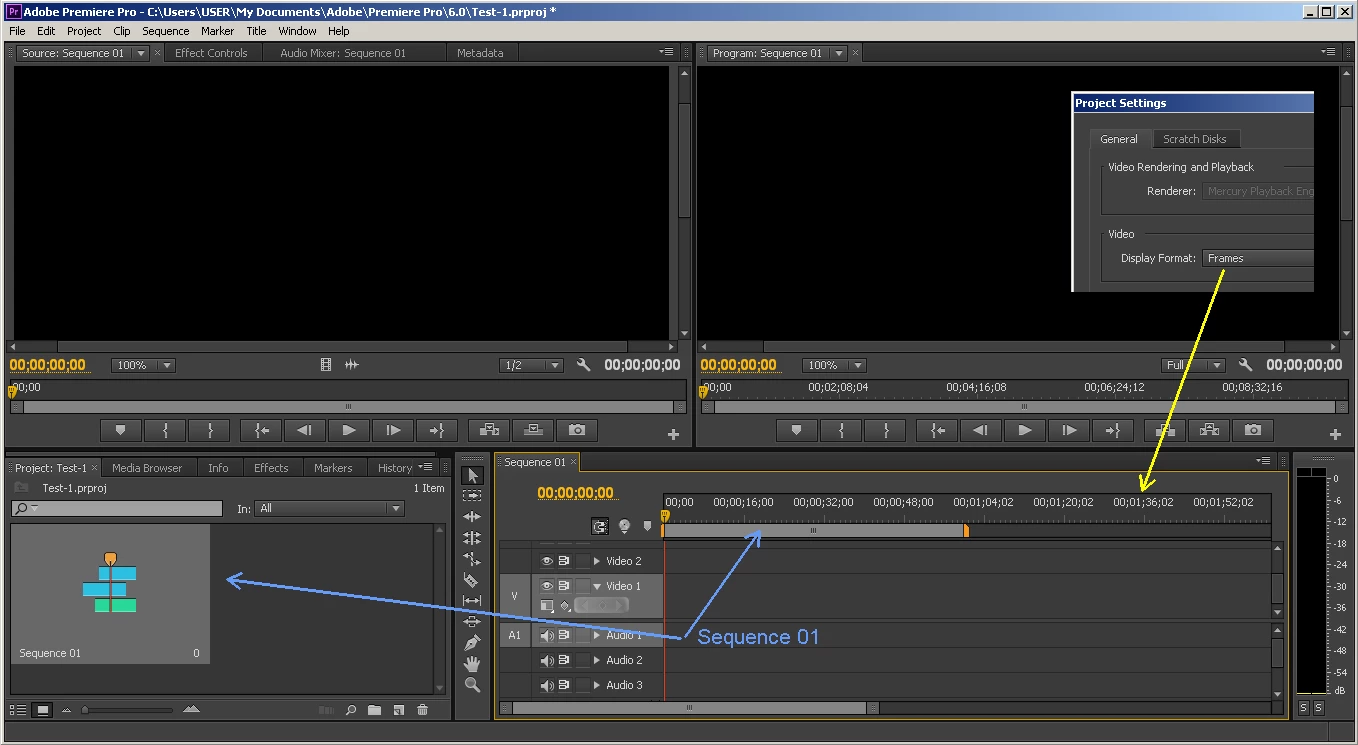The height and width of the screenshot is (745, 1358).
Task: Expand the Audio 2 track
Action: pos(597,660)
